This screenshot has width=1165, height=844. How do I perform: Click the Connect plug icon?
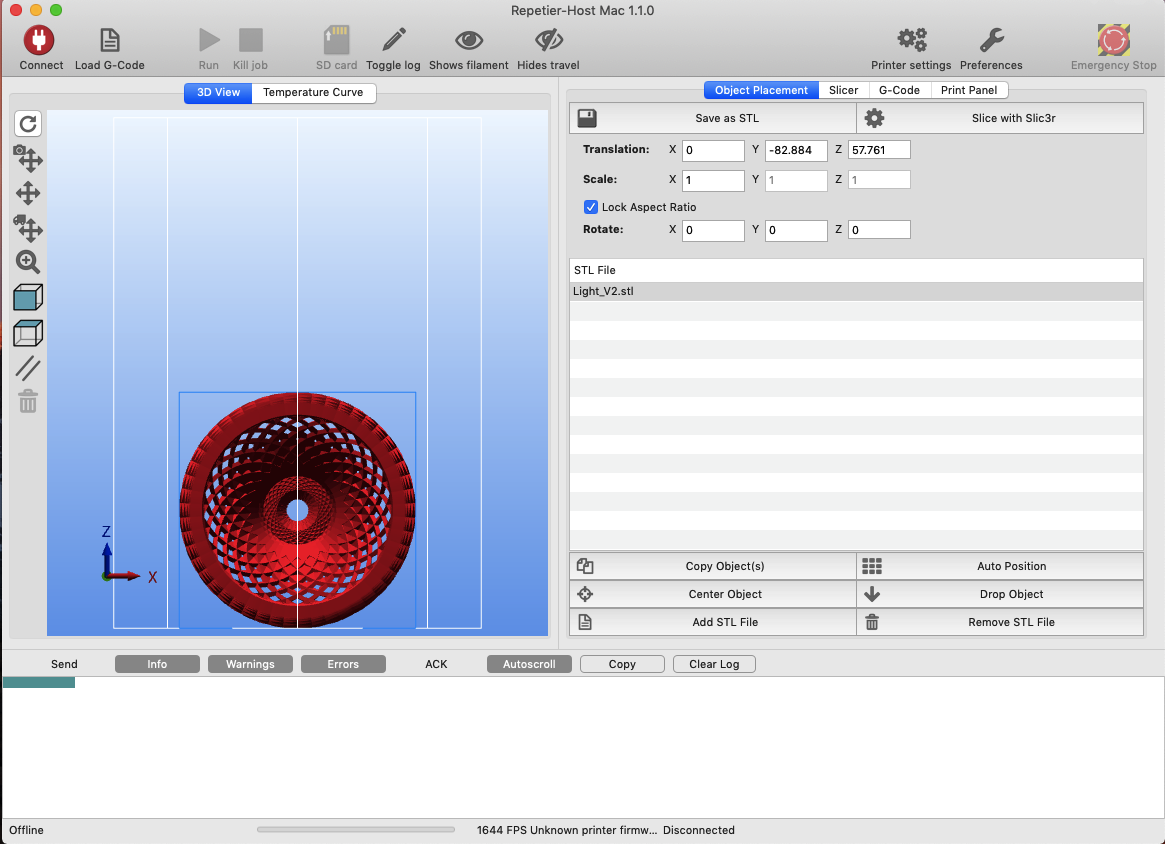39,40
